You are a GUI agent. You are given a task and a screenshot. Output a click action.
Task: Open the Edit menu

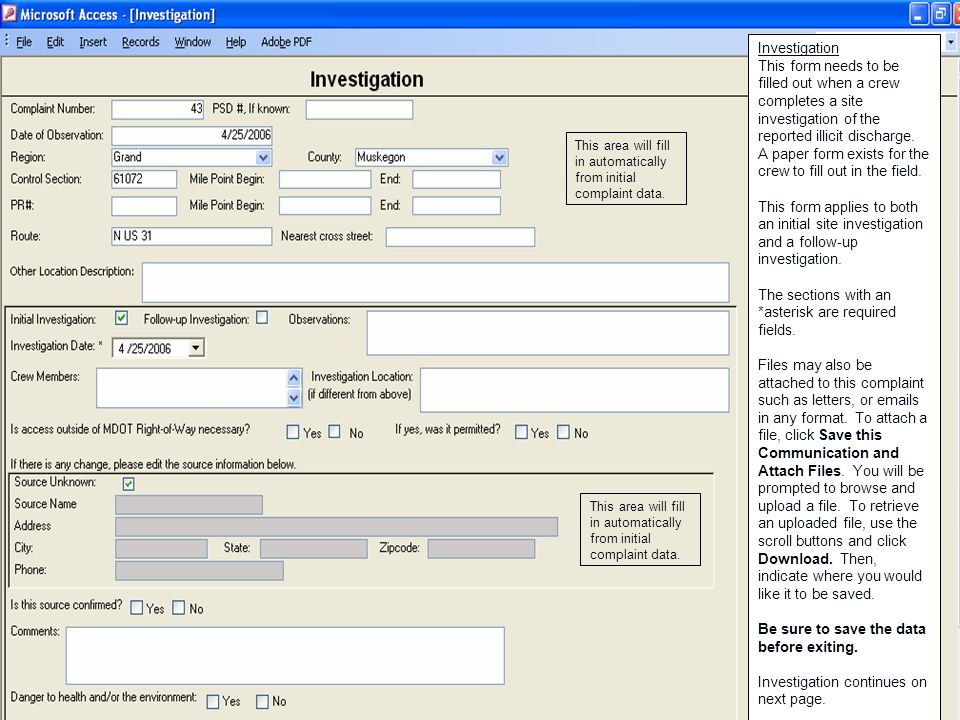click(55, 42)
